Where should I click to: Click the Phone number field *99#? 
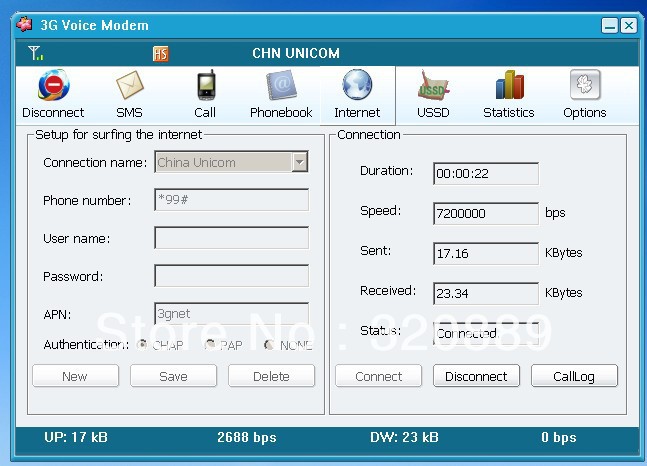coord(231,200)
